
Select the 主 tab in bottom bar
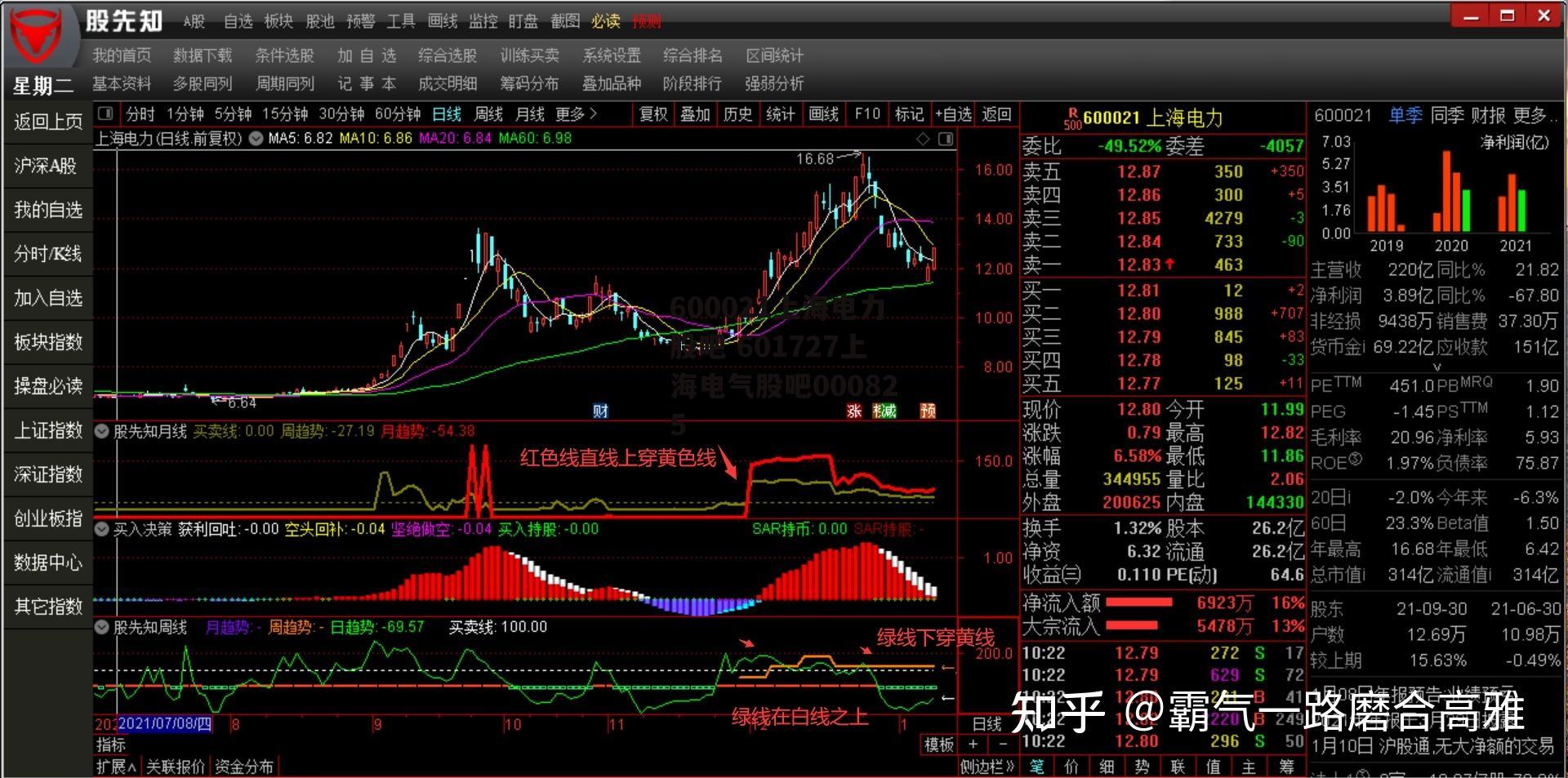click(1249, 767)
